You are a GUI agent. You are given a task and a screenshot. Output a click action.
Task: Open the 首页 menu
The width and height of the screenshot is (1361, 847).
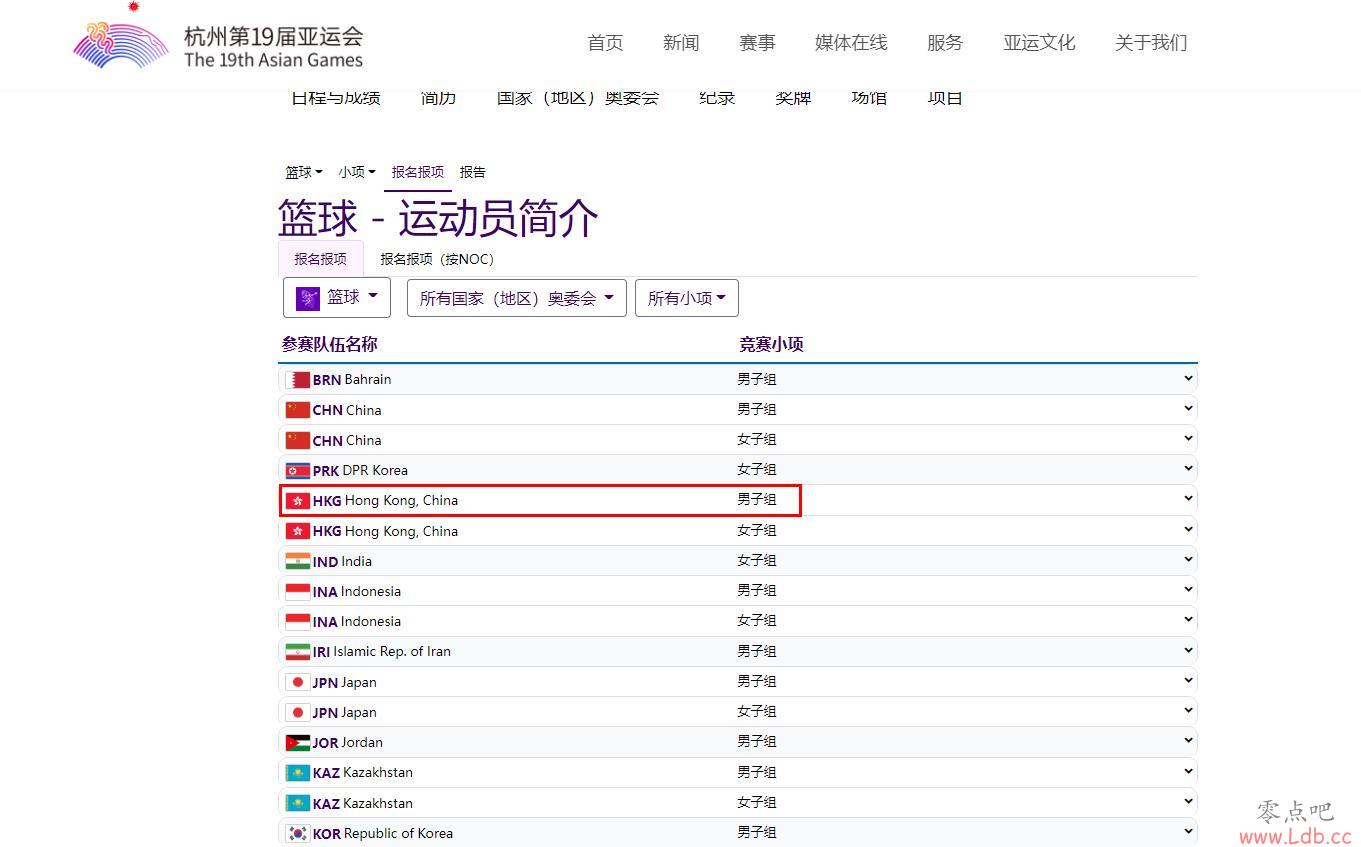[x=605, y=42]
